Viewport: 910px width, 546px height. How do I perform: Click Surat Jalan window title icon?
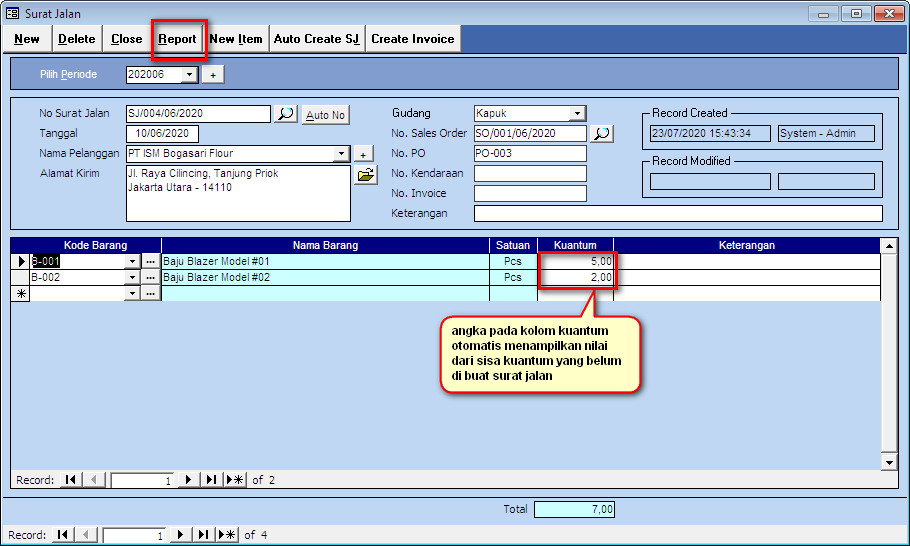point(12,13)
